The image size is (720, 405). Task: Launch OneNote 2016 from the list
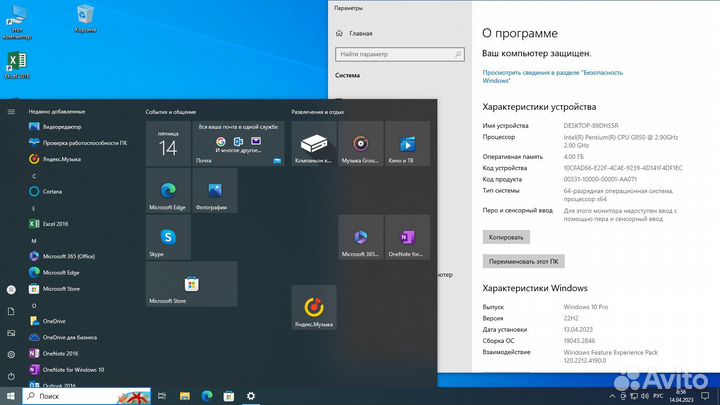[54, 353]
